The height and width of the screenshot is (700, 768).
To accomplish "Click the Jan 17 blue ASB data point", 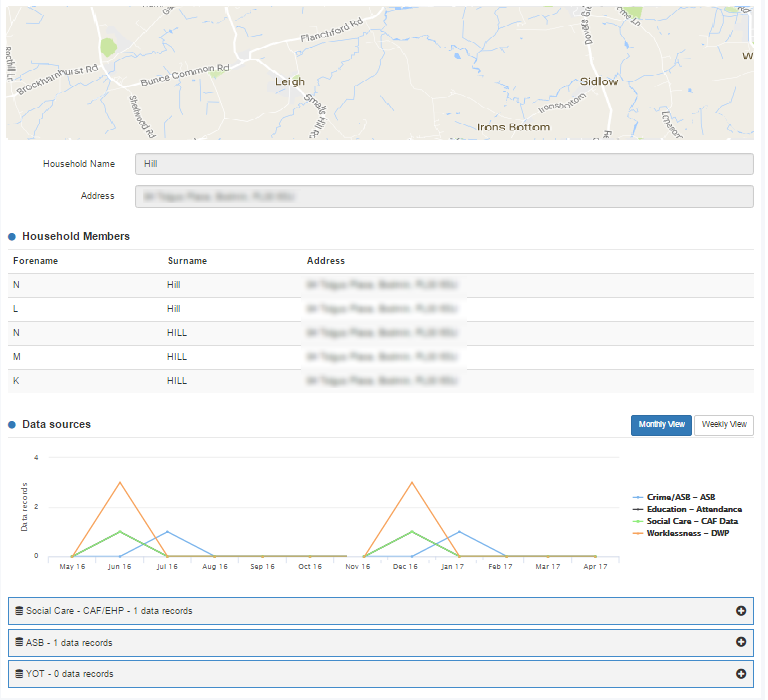I will click(x=459, y=531).
